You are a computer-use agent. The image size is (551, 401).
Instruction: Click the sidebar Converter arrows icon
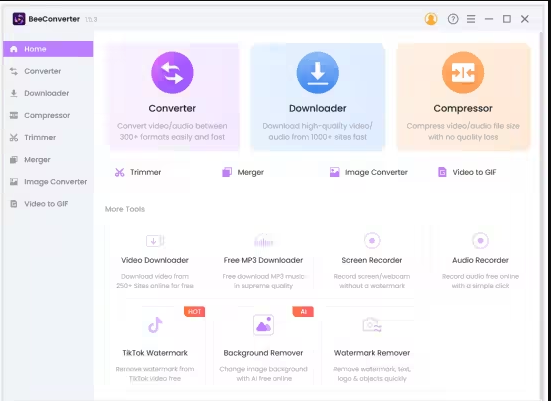14,71
